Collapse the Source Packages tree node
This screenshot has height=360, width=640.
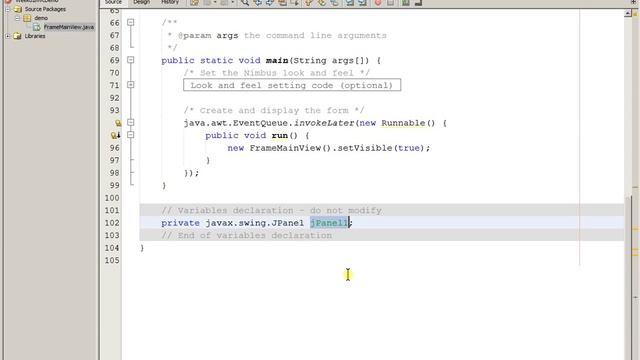[x=8, y=9]
